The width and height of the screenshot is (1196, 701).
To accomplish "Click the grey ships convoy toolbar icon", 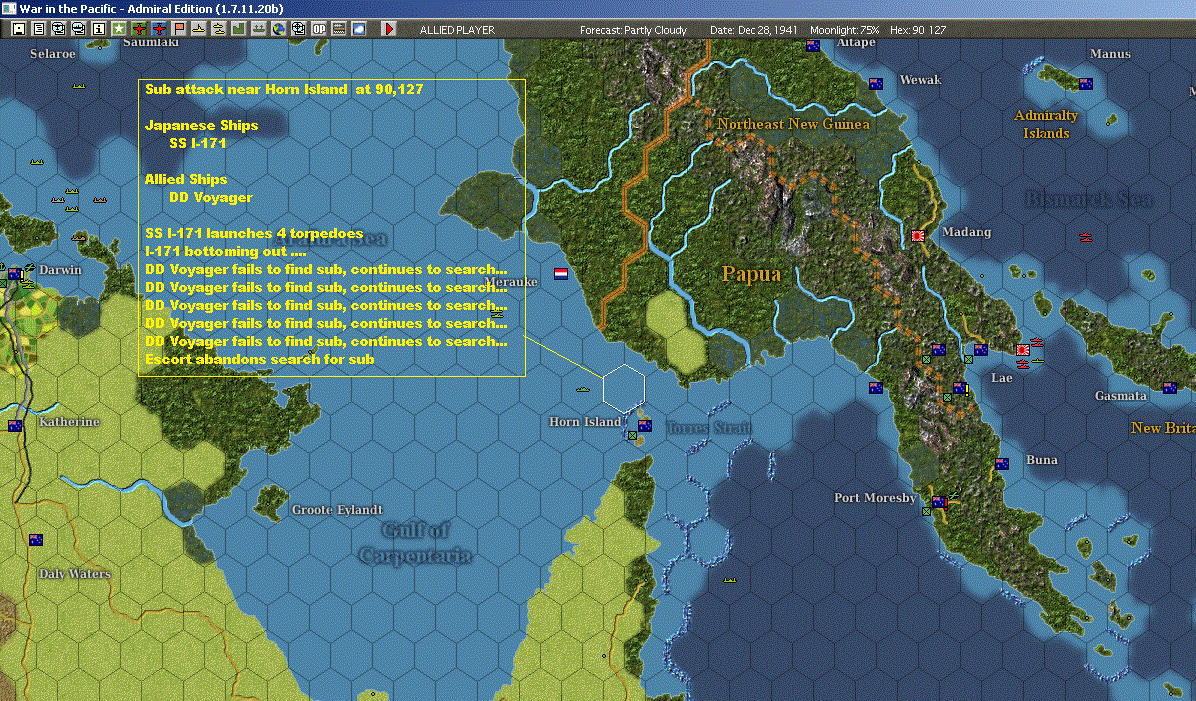I will tap(259, 29).
